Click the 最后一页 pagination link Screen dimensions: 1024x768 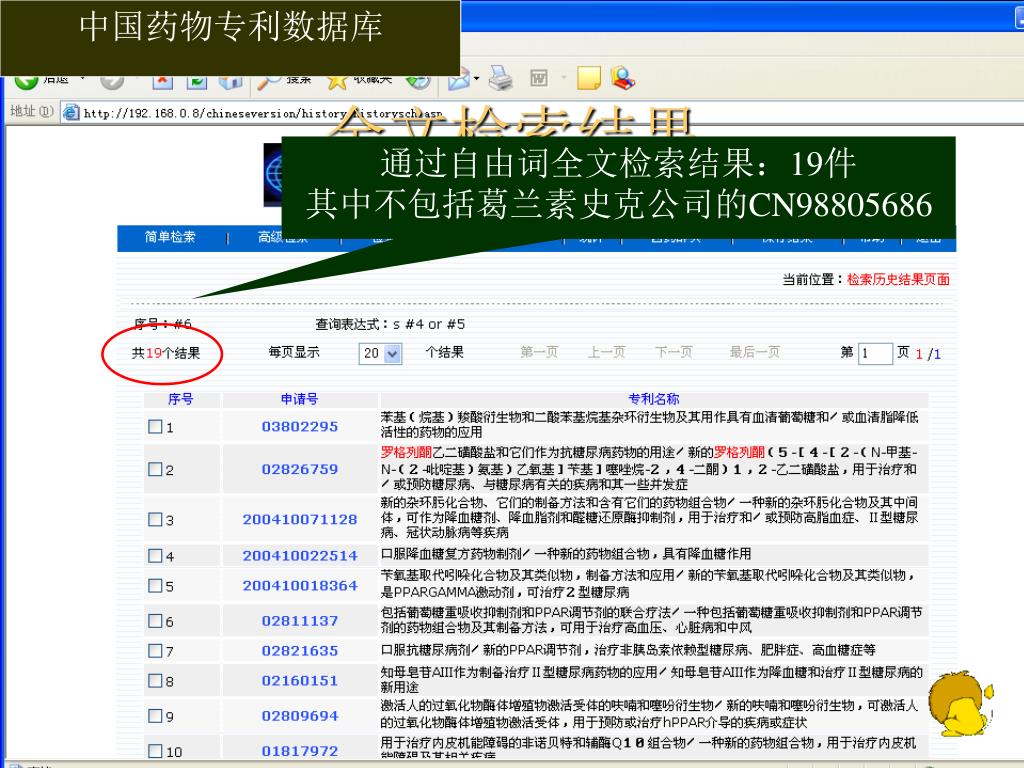click(755, 352)
